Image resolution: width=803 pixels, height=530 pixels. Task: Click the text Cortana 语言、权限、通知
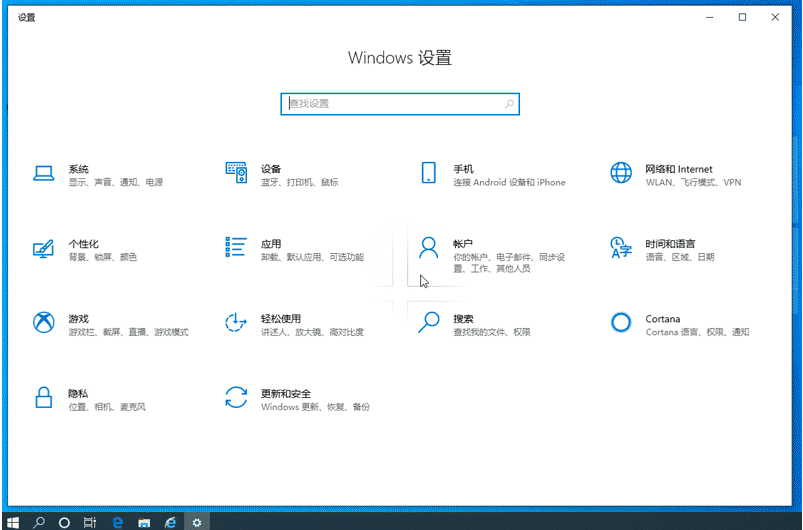coord(698,332)
